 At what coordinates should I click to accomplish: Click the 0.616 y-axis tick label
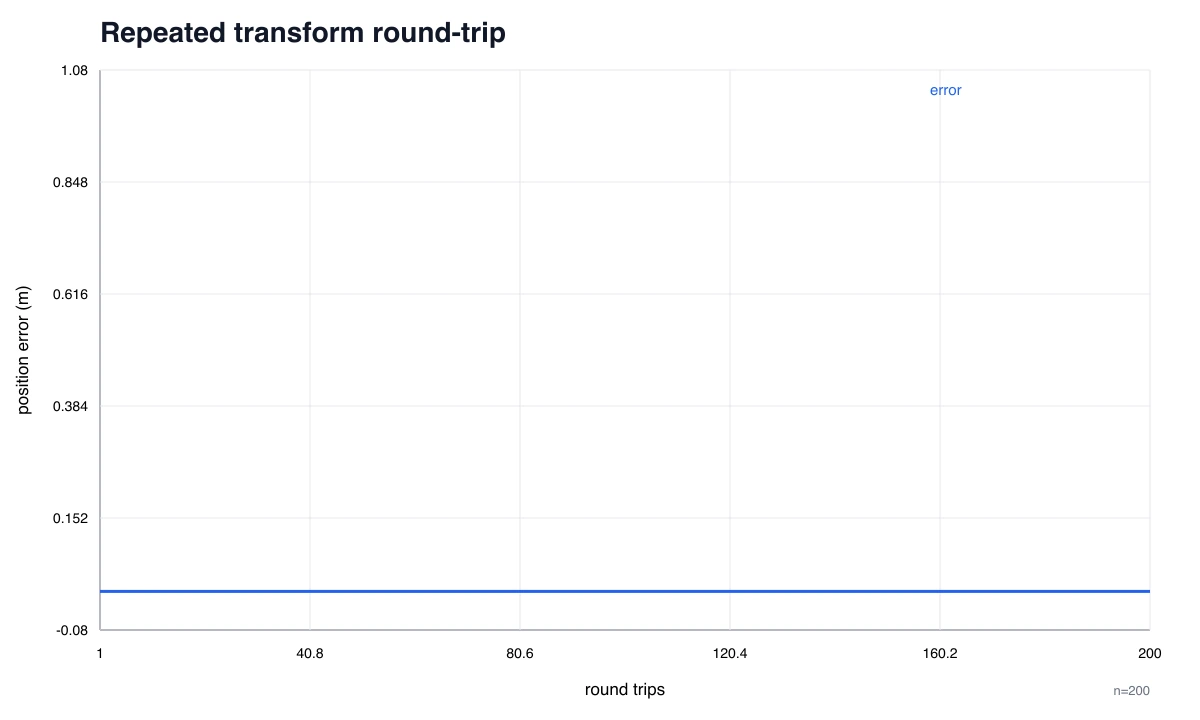pos(71,294)
